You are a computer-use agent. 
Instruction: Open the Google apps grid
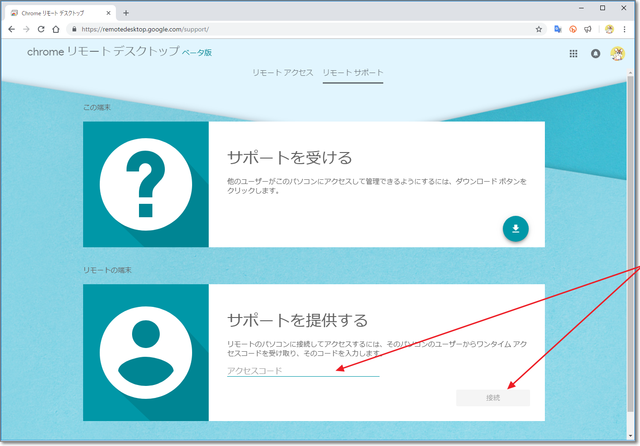point(573,53)
